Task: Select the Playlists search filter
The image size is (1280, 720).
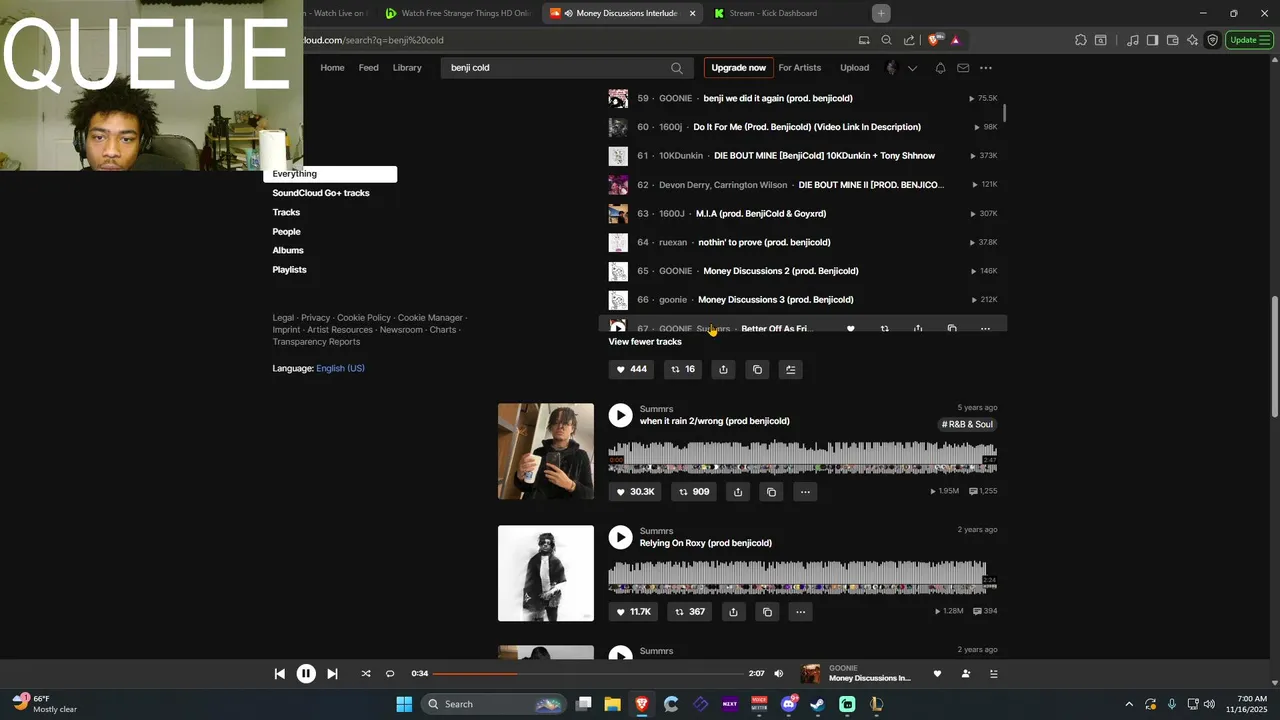Action: point(290,270)
